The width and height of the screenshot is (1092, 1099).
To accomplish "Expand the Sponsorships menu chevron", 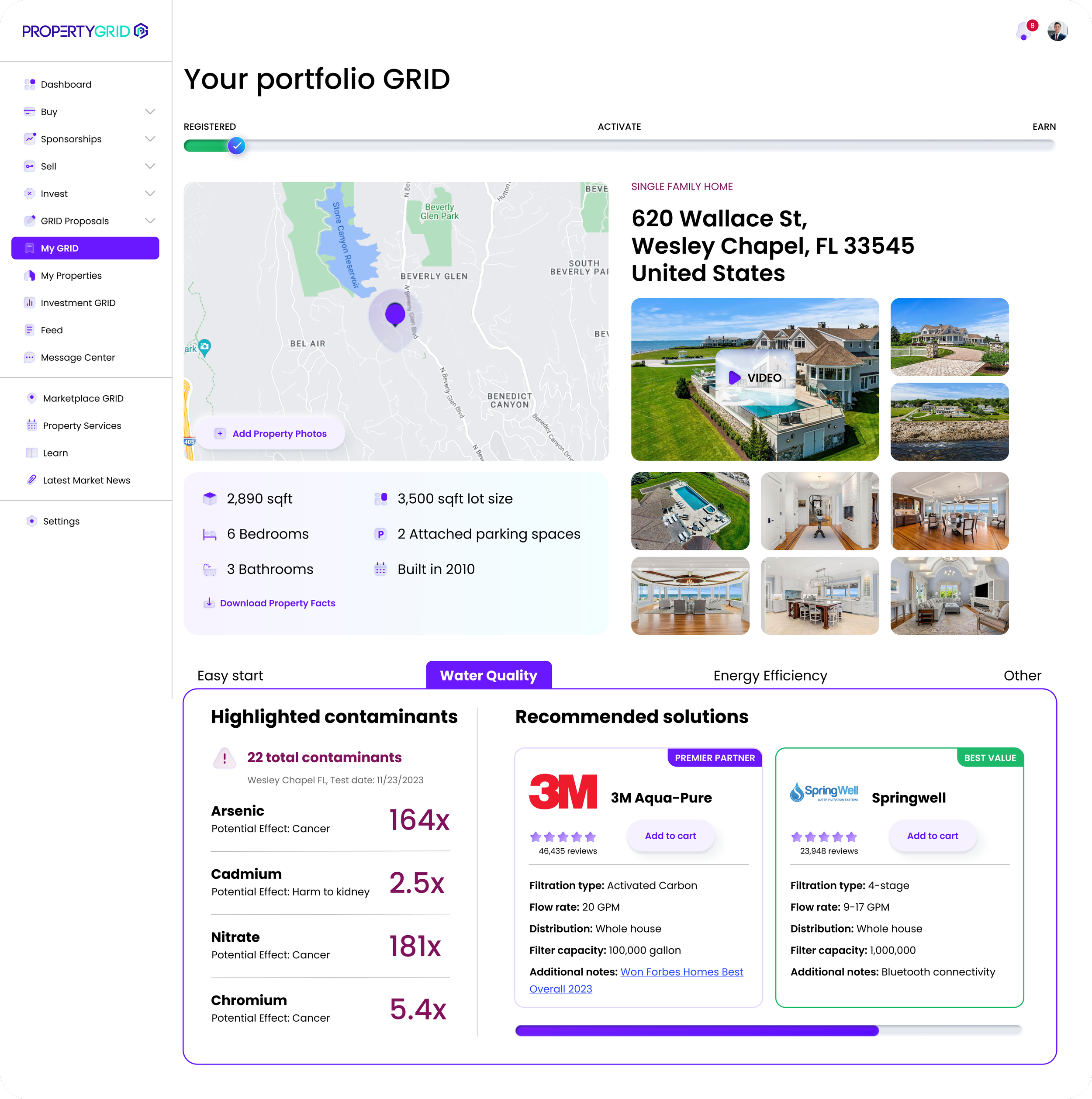I will (150, 139).
